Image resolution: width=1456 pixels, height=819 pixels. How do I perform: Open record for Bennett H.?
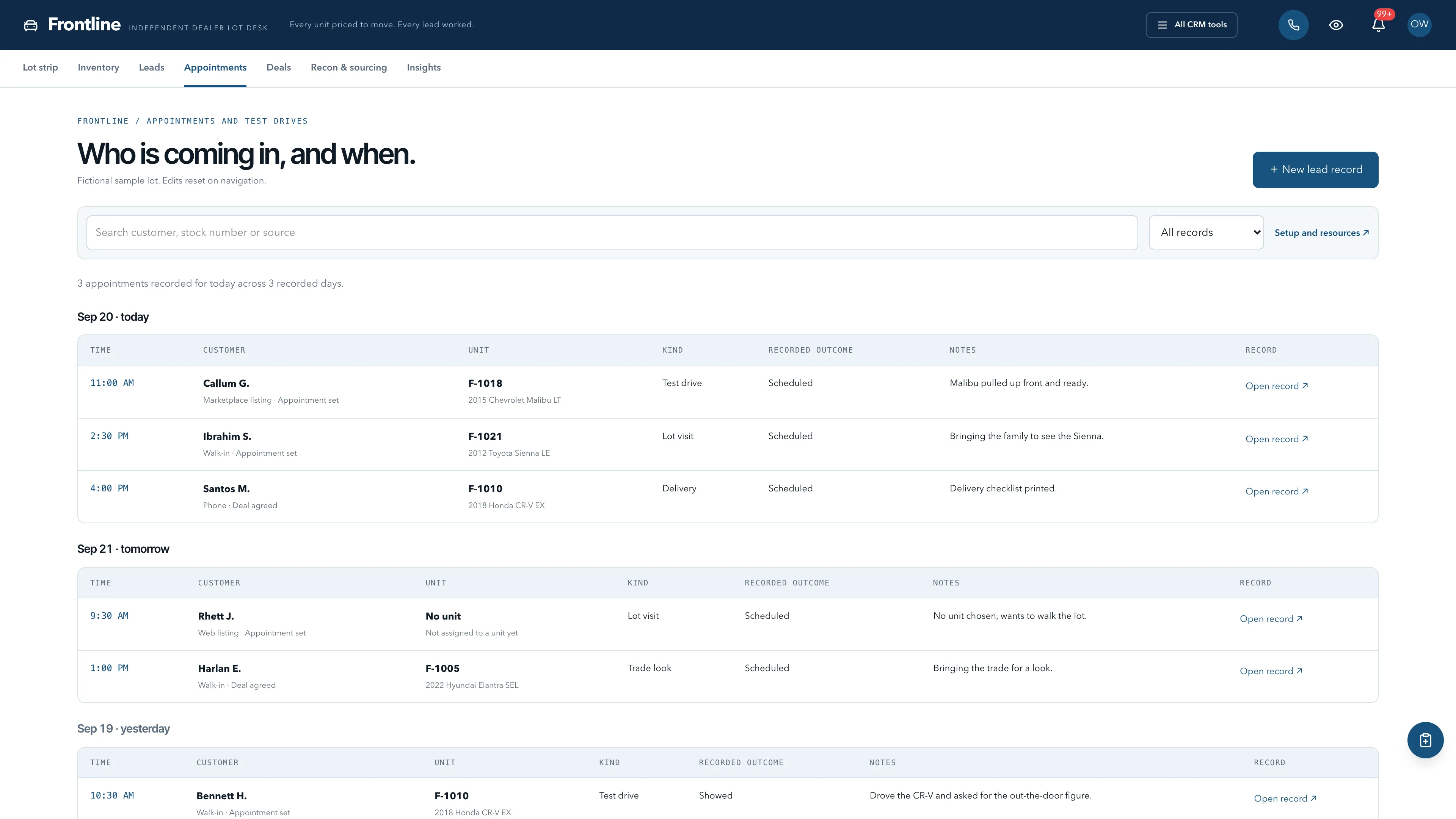(x=1285, y=799)
